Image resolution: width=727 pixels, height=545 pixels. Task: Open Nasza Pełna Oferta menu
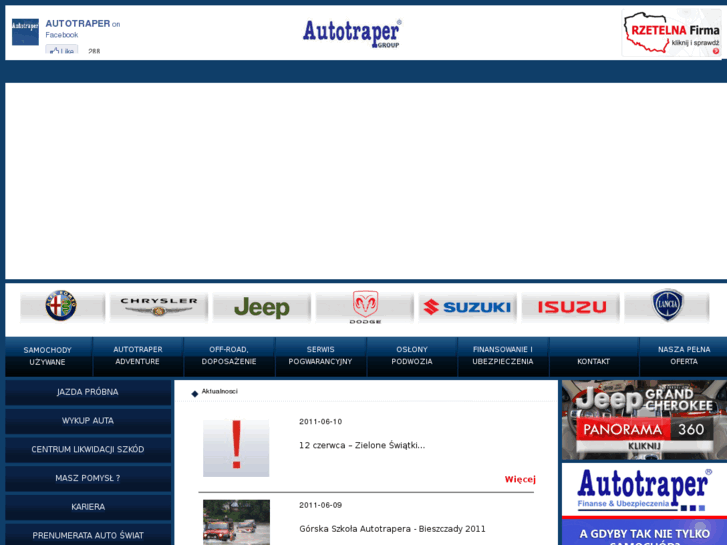pyautogui.click(x=684, y=356)
